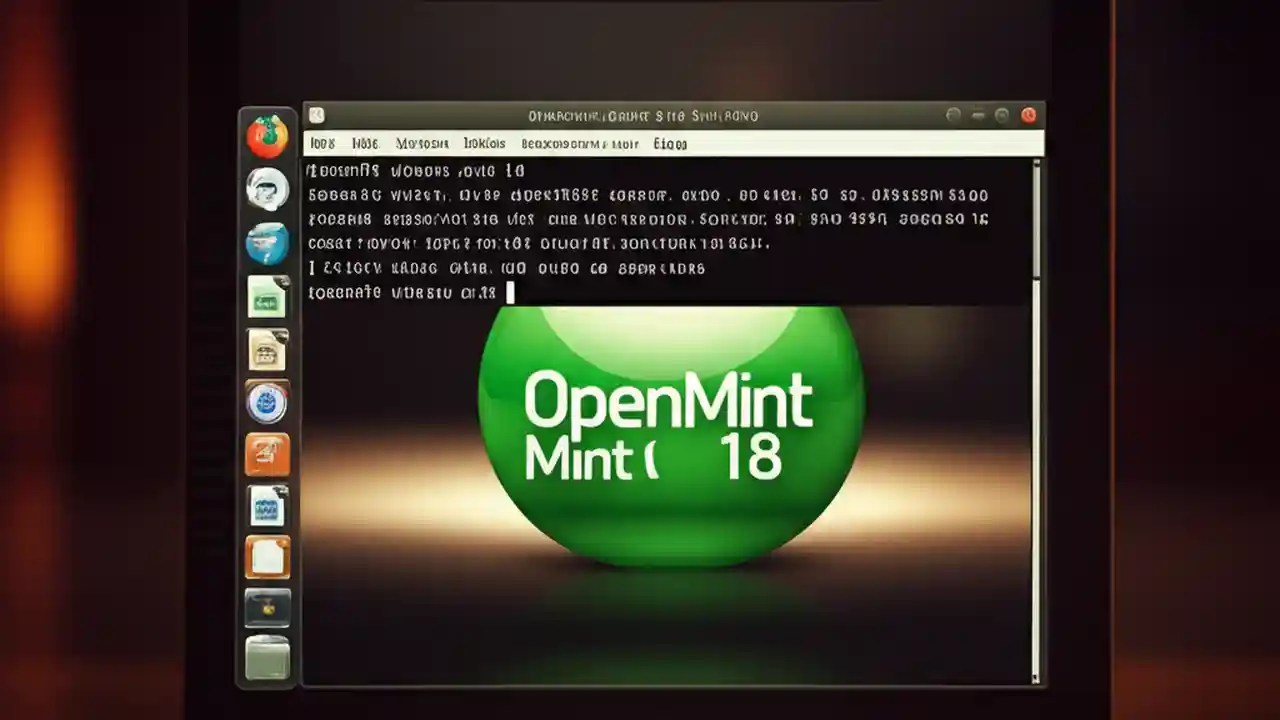
Task: Open the gray file manager folder at dock bottom
Action: pyautogui.click(x=266, y=658)
